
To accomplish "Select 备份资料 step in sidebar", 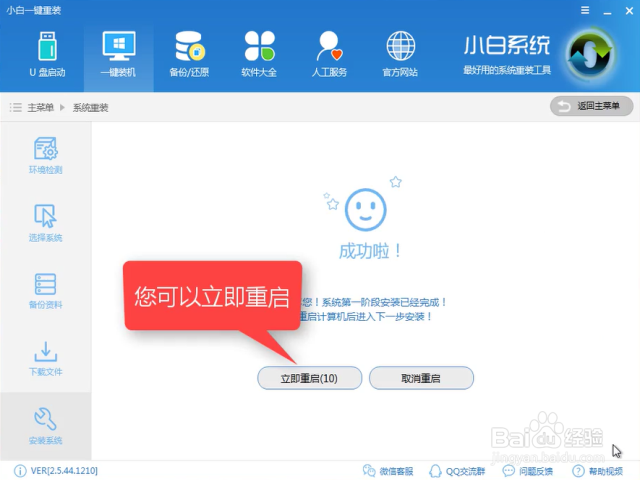I will tap(45, 291).
